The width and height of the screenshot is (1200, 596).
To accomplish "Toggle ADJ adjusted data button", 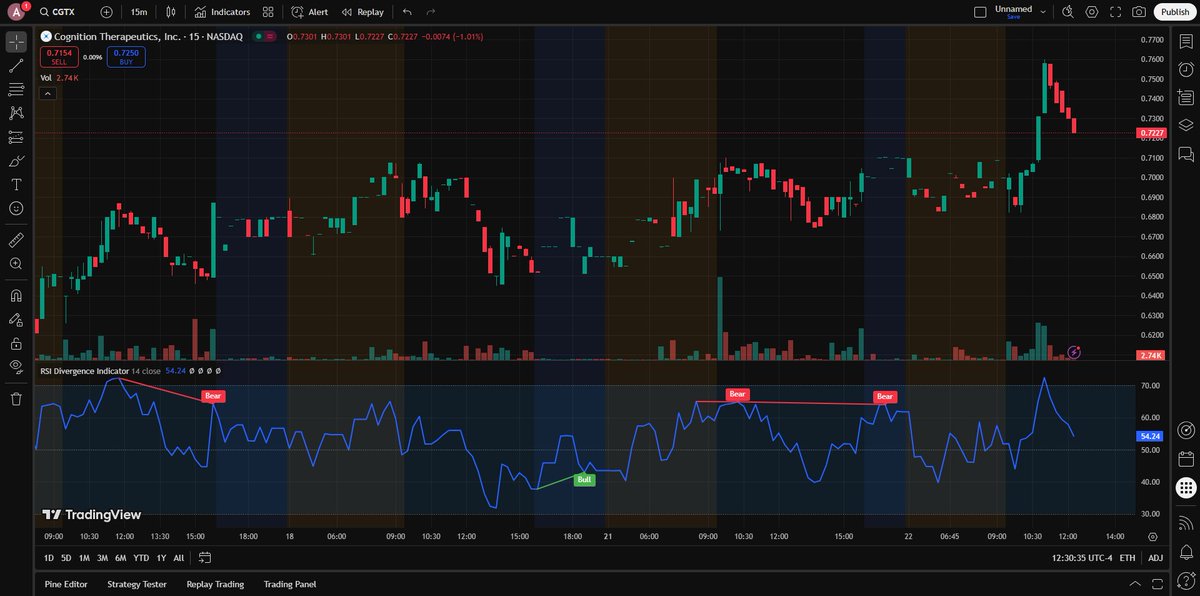I will click(x=1155, y=558).
